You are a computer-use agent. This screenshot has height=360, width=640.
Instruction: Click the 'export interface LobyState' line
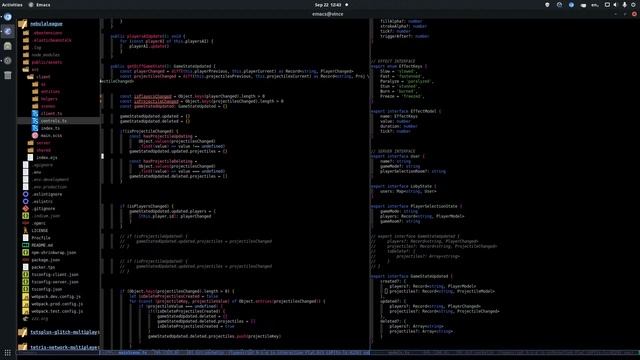point(404,186)
